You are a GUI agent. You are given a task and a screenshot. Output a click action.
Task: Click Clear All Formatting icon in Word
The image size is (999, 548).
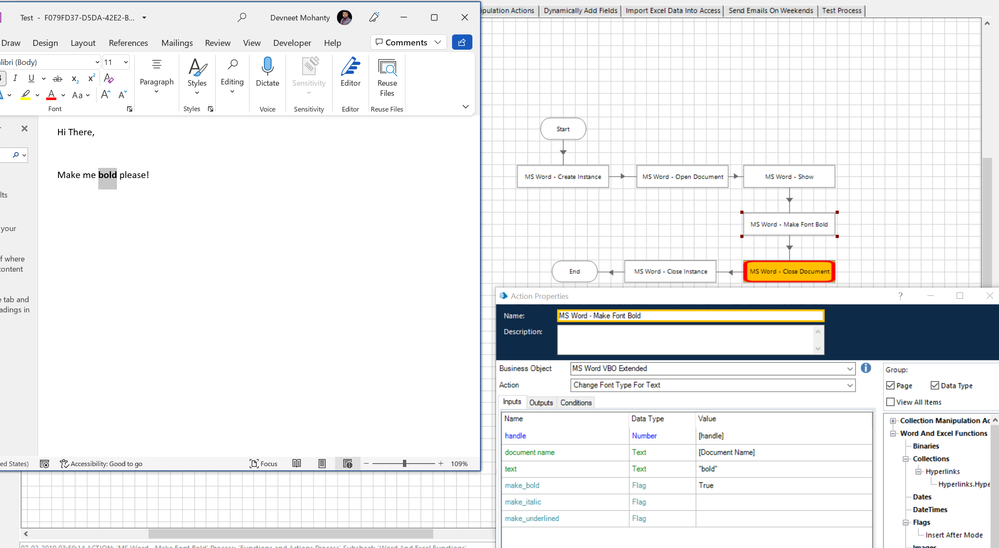(109, 78)
